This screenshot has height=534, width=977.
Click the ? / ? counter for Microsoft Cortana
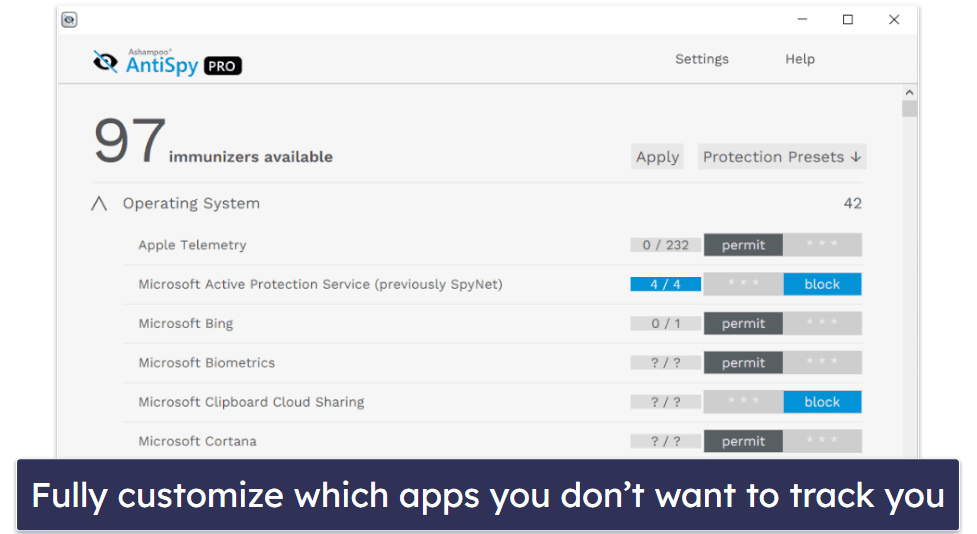click(x=665, y=441)
